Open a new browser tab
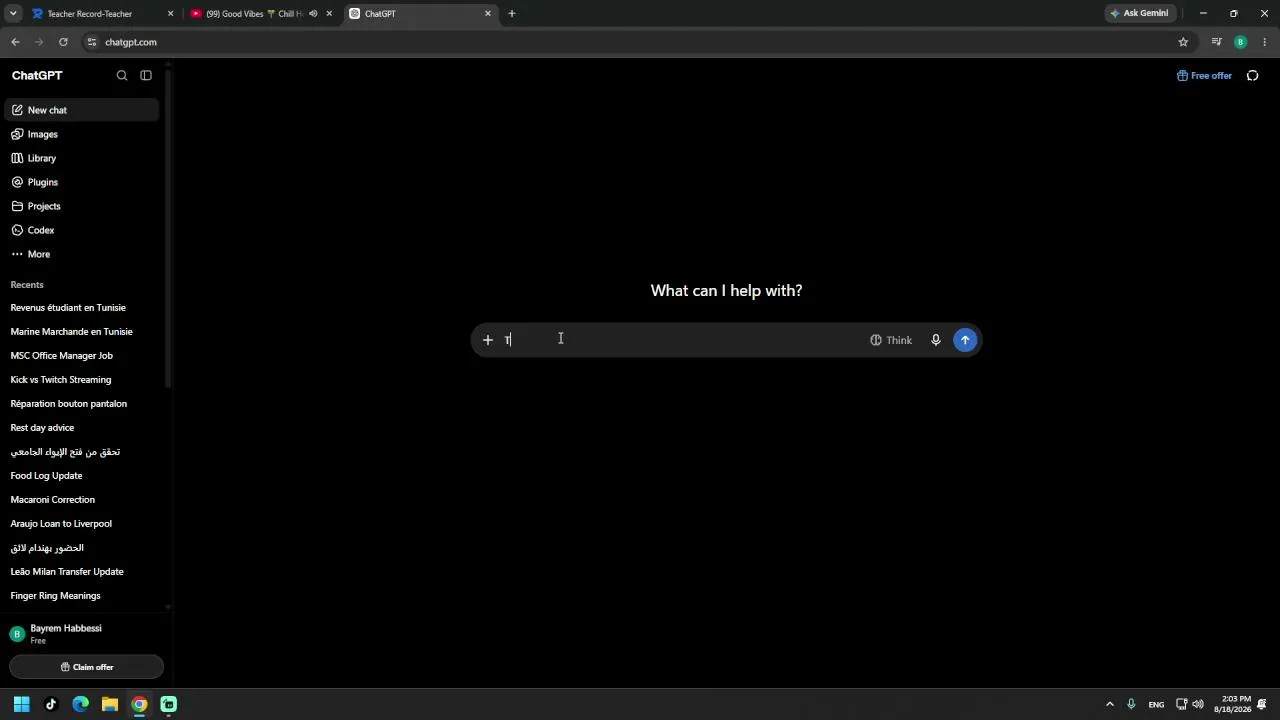The width and height of the screenshot is (1280, 720). (x=512, y=14)
